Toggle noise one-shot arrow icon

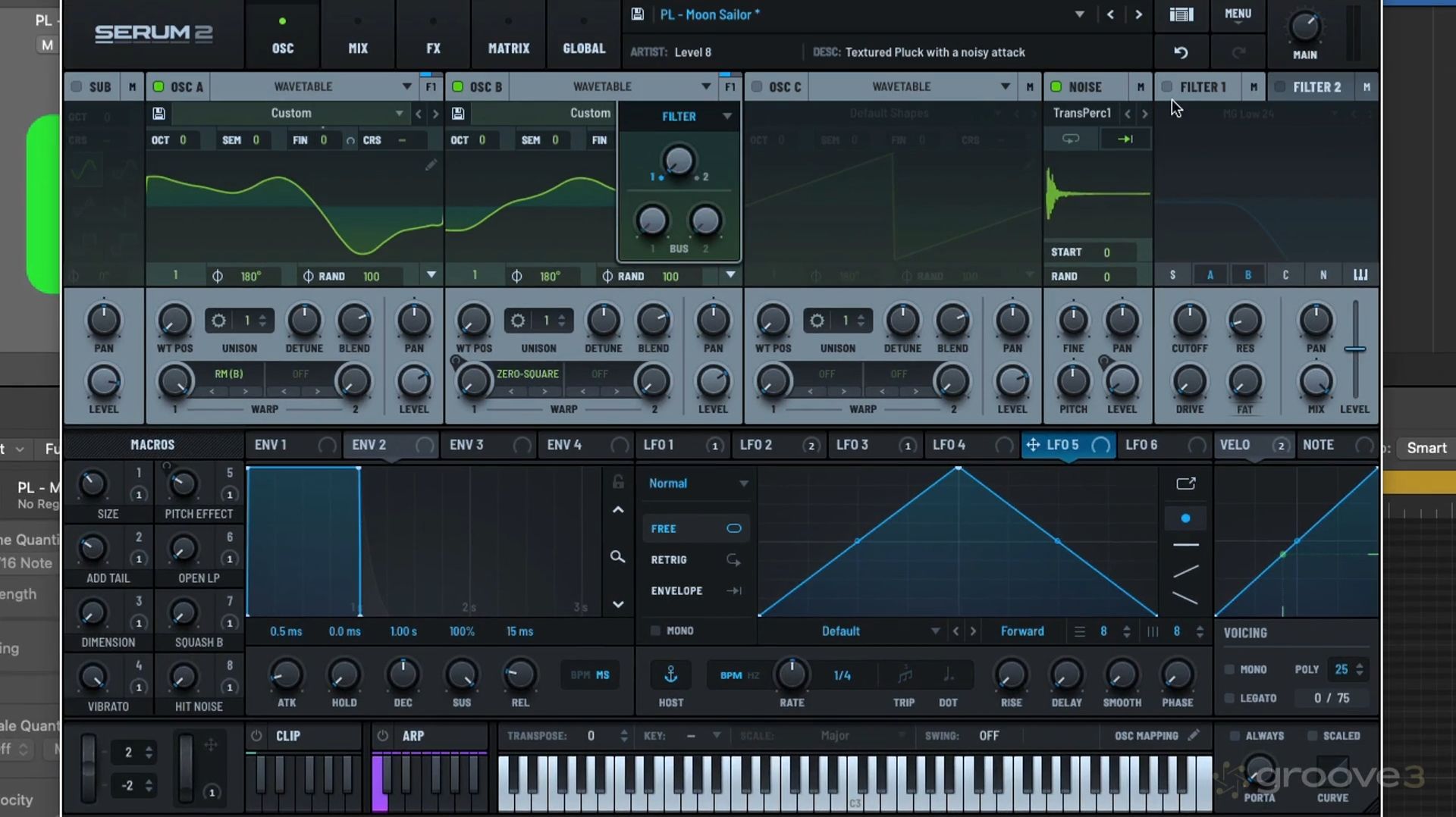[x=1125, y=139]
